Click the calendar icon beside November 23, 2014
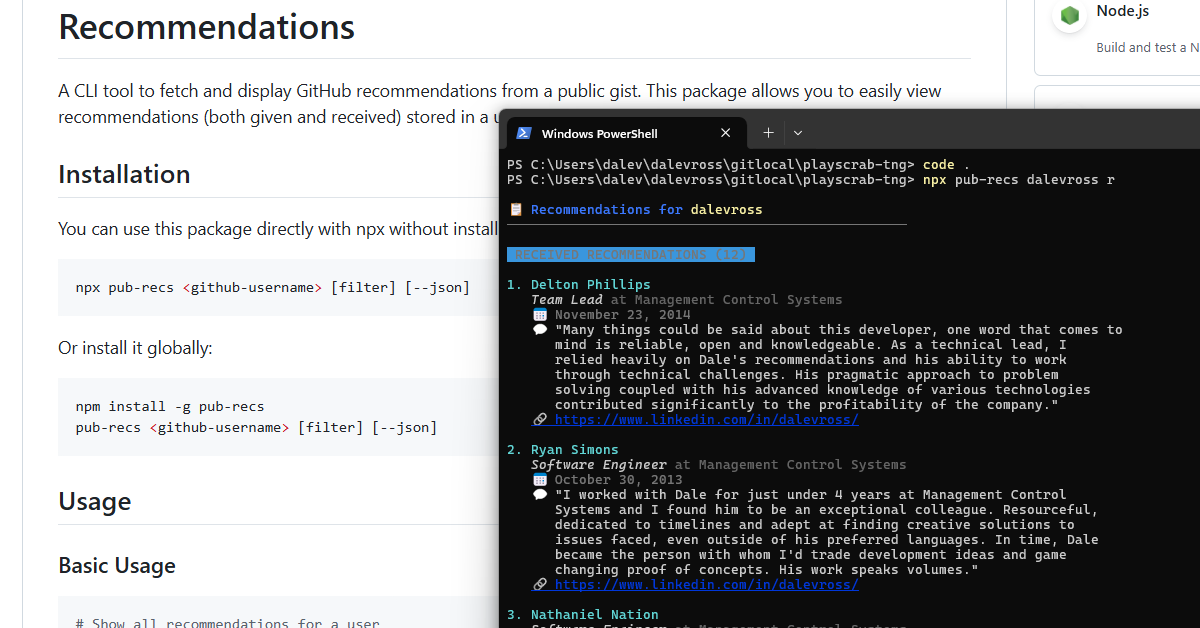This screenshot has height=628, width=1200. (540, 315)
